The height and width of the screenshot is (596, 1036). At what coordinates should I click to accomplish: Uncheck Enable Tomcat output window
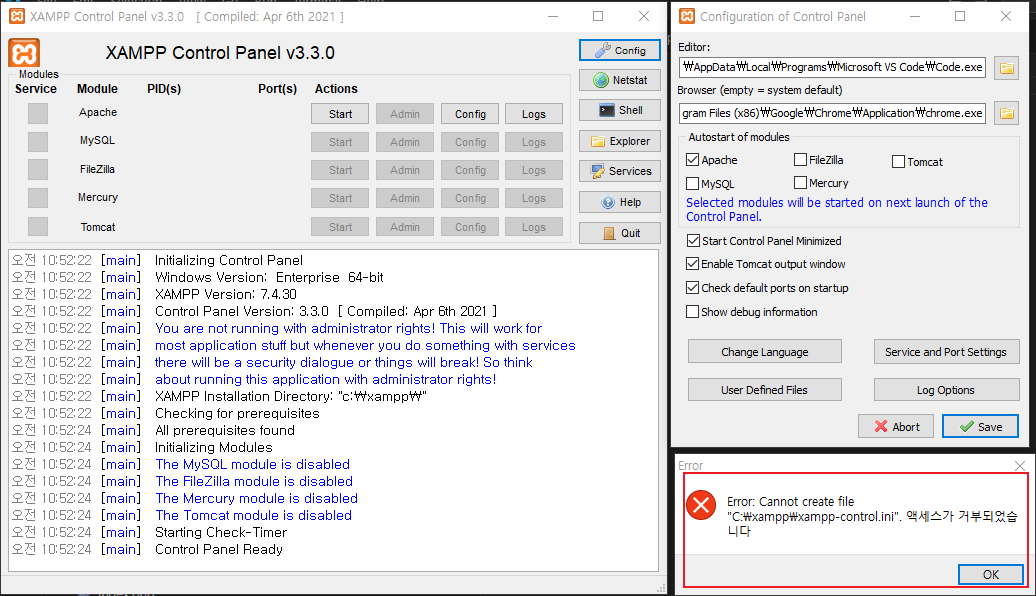pyautogui.click(x=692, y=264)
